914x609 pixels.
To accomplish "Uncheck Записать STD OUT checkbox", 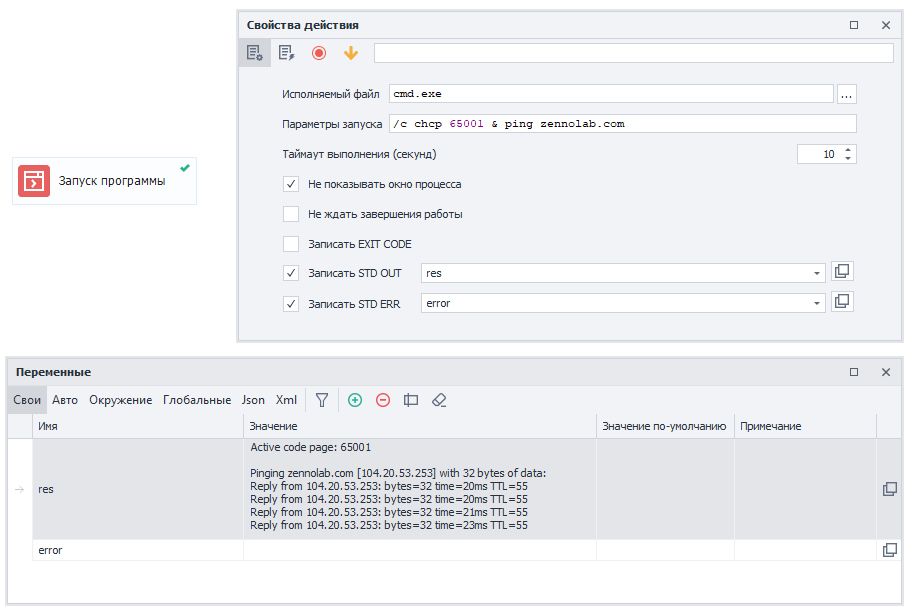I will coord(291,273).
